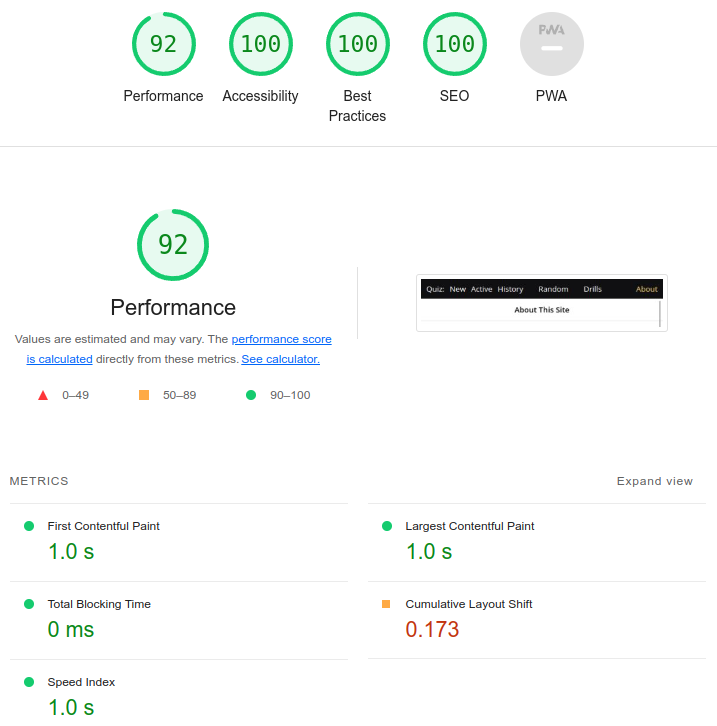Select the Best Practices score gauge
This screenshot has height=726, width=717.
(x=357, y=44)
